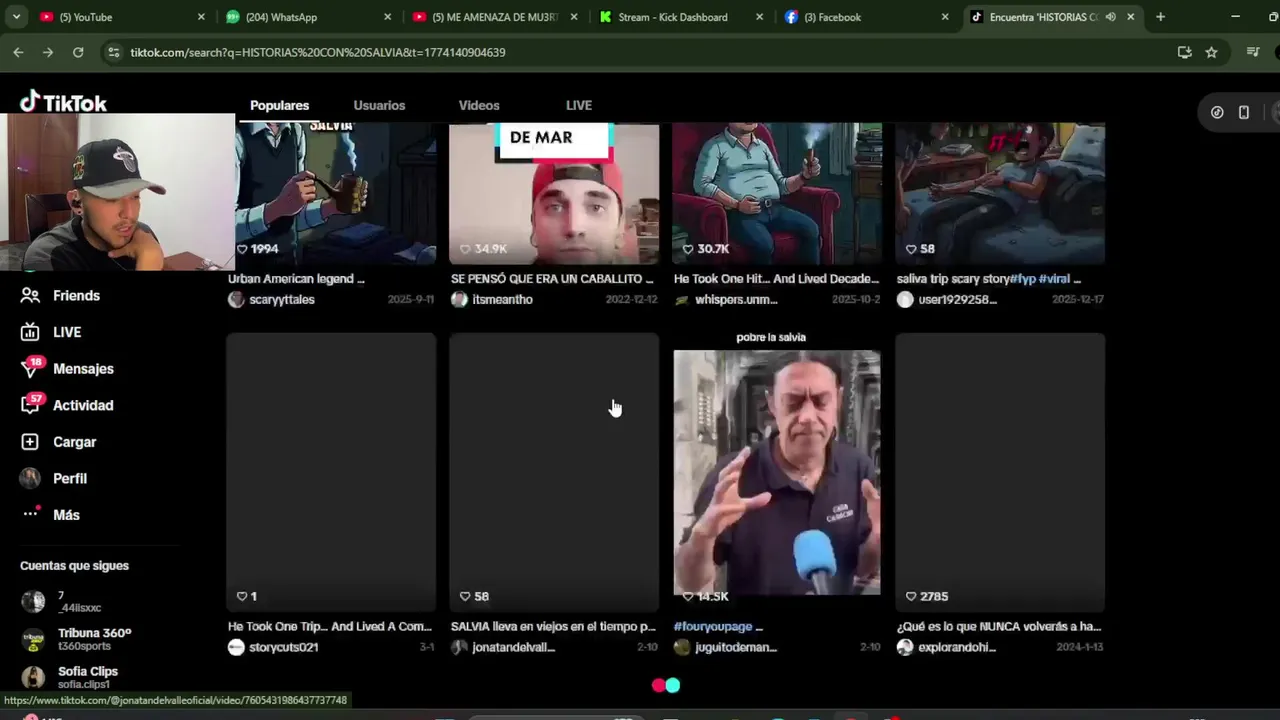
Task: Open the juguitodeman... user link
Action: (736, 647)
